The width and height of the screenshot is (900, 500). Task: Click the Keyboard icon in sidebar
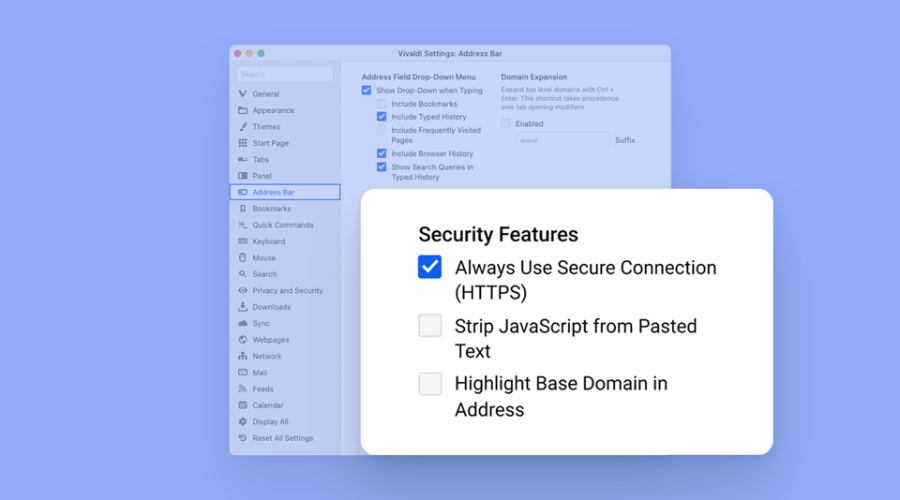pos(243,241)
